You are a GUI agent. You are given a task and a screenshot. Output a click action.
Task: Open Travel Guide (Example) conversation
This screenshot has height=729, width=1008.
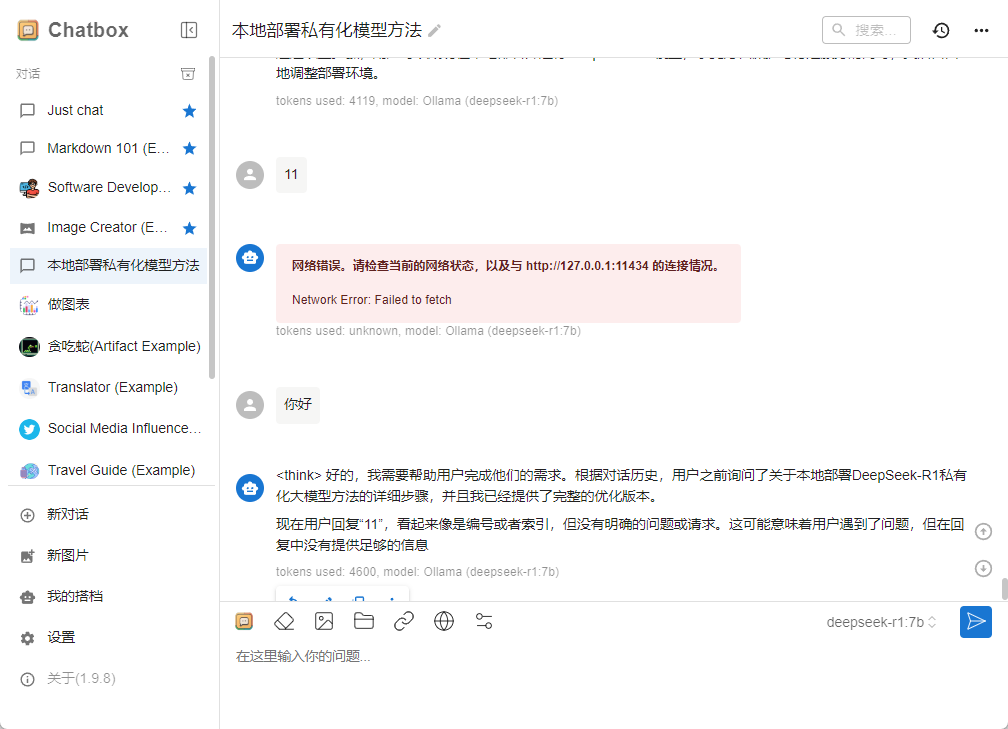[x=109, y=471]
